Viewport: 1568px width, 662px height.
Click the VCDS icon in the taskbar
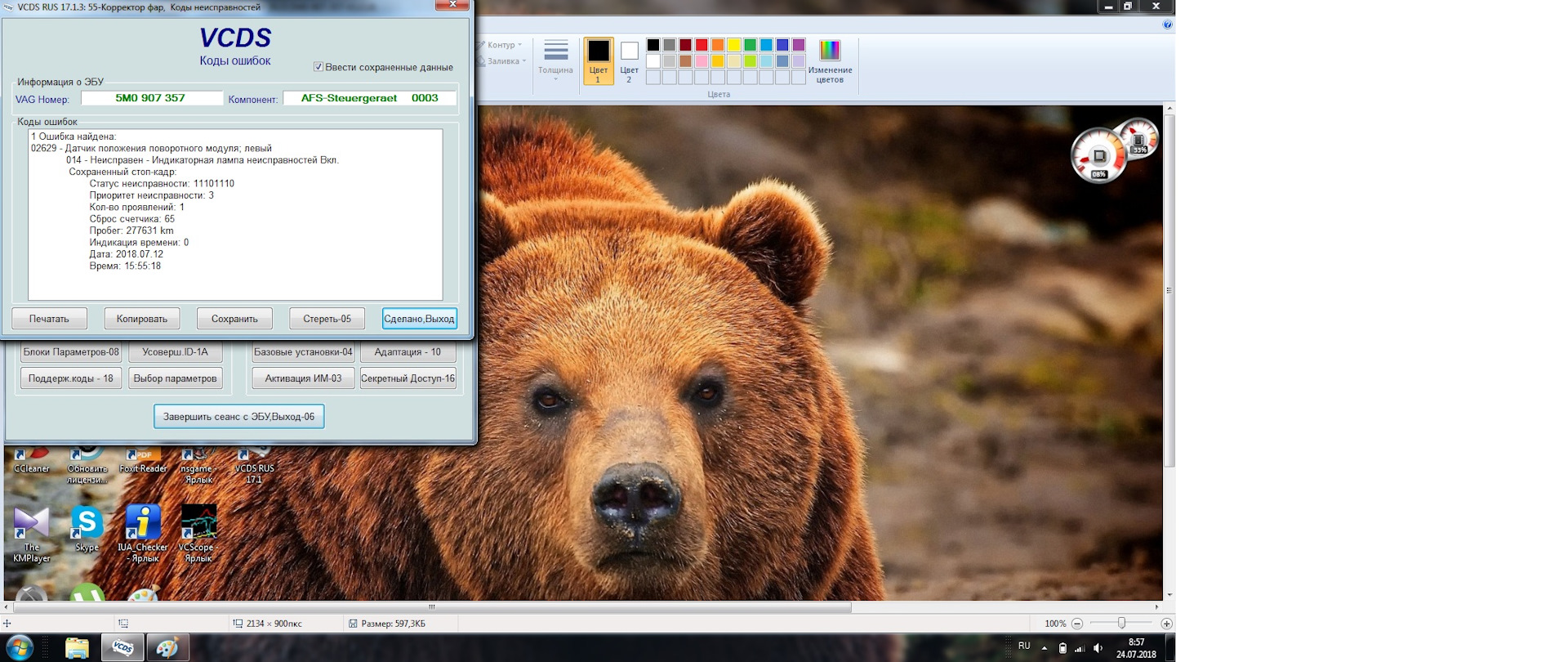click(122, 647)
